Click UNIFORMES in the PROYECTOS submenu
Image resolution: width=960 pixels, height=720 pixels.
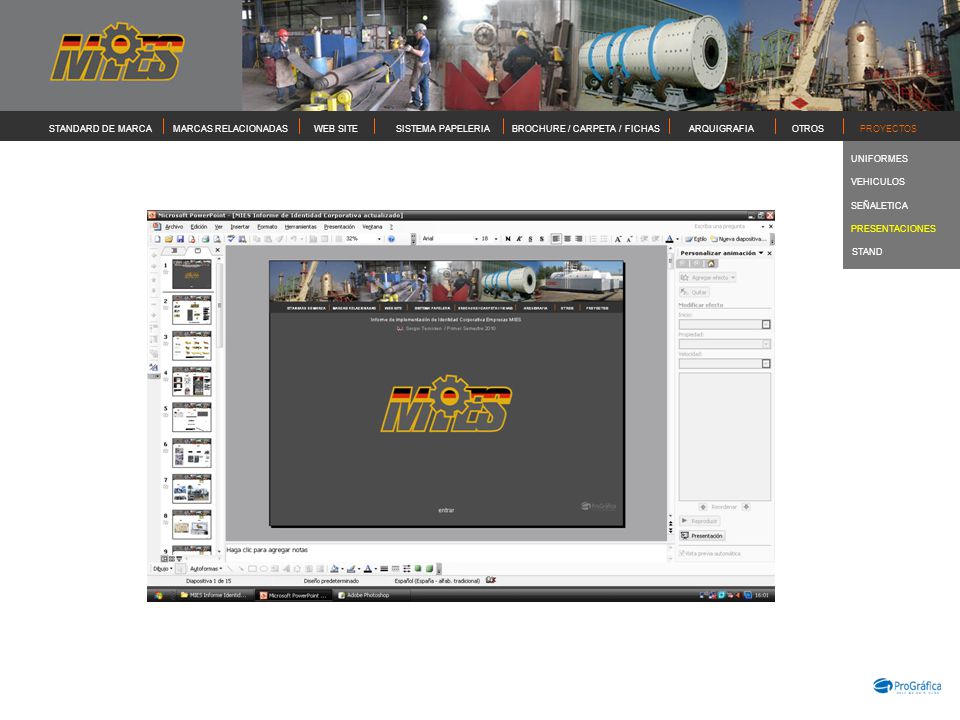879,159
